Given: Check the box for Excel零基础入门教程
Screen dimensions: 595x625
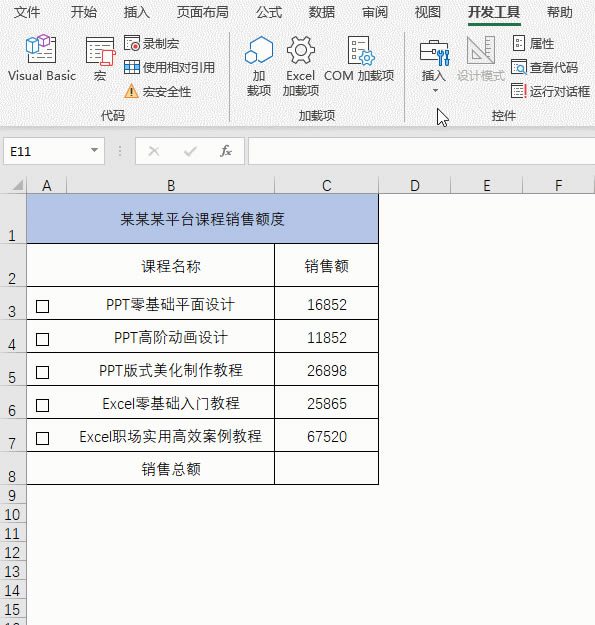Looking at the screenshot, I should pyautogui.click(x=43, y=405).
